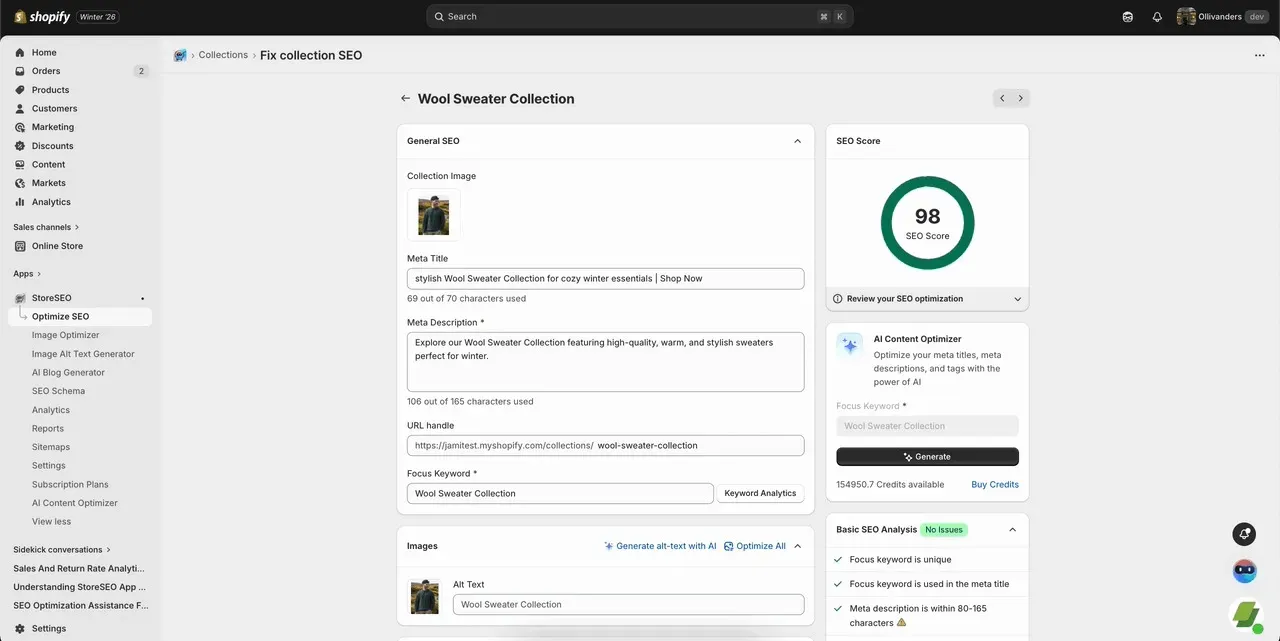Click the top search field

coord(640,17)
